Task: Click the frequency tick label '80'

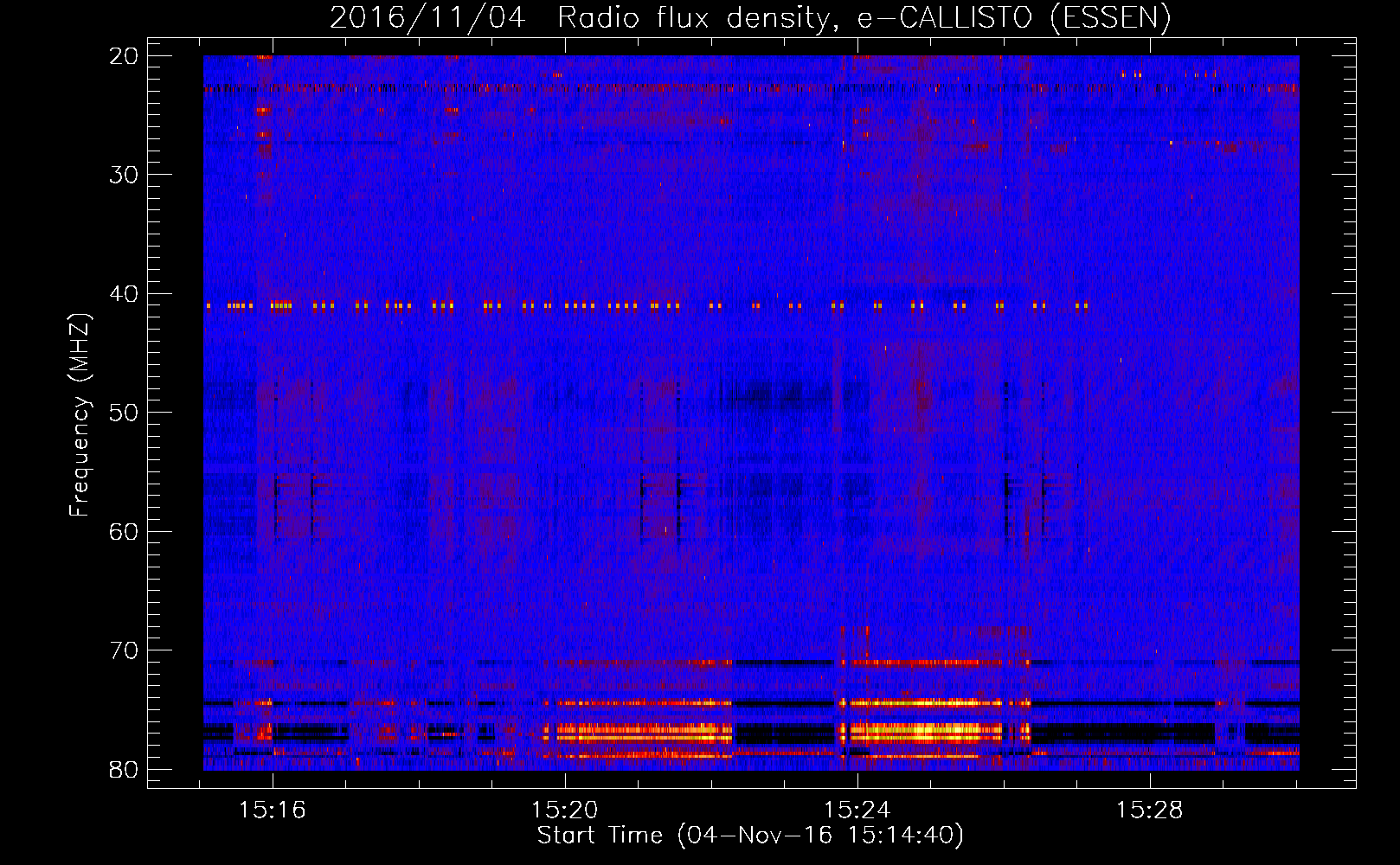Action: 125,769
